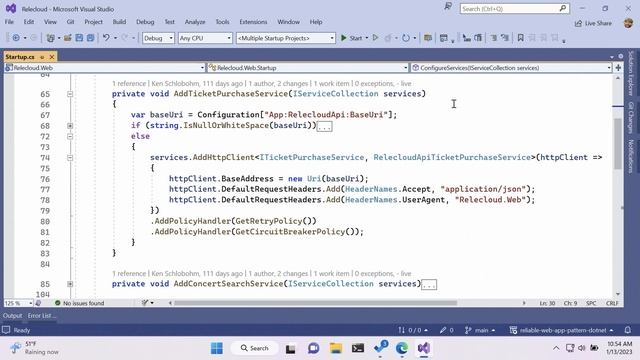Click the user account avatar
Screen dimensions: 640x360
(x=628, y=23)
